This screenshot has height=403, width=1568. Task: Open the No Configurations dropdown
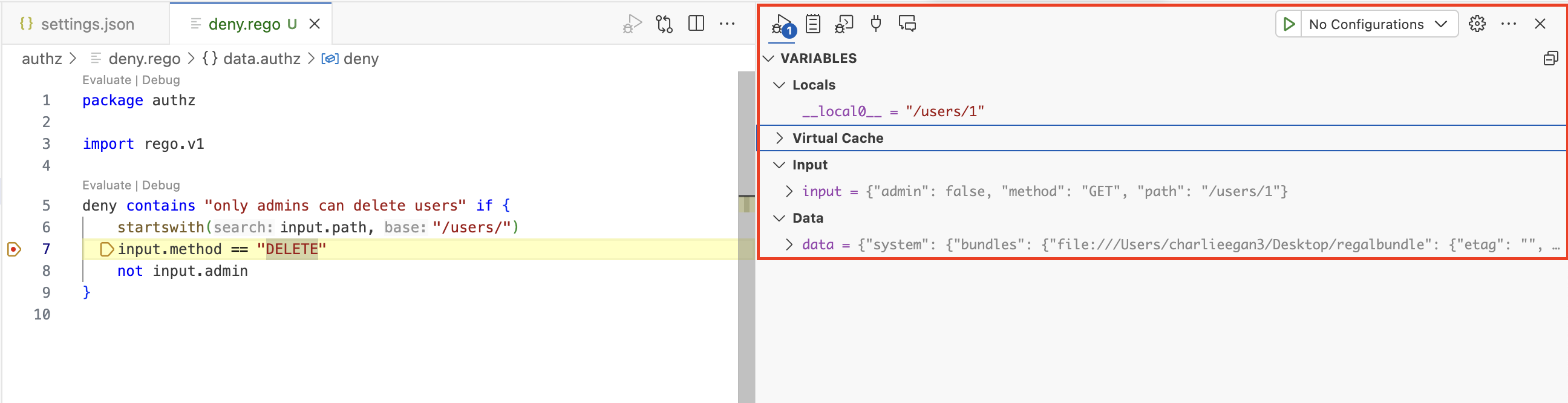point(1378,24)
